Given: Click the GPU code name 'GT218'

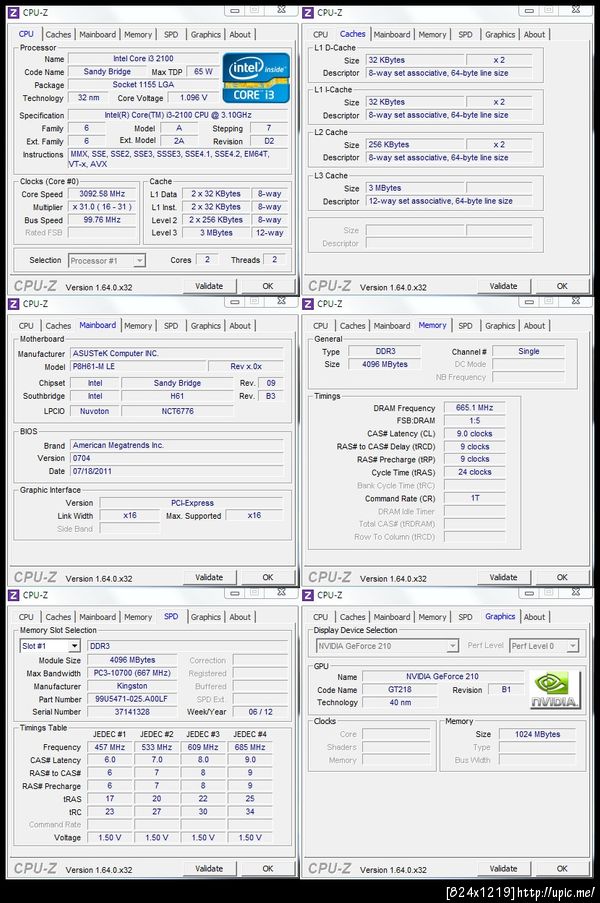Looking at the screenshot, I should [400, 690].
